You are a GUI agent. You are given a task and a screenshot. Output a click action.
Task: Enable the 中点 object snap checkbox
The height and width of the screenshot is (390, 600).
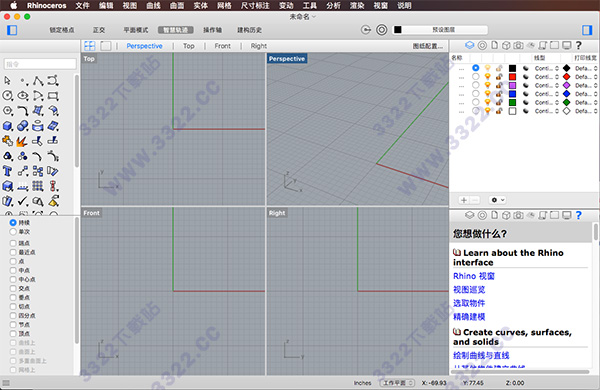click(x=13, y=270)
